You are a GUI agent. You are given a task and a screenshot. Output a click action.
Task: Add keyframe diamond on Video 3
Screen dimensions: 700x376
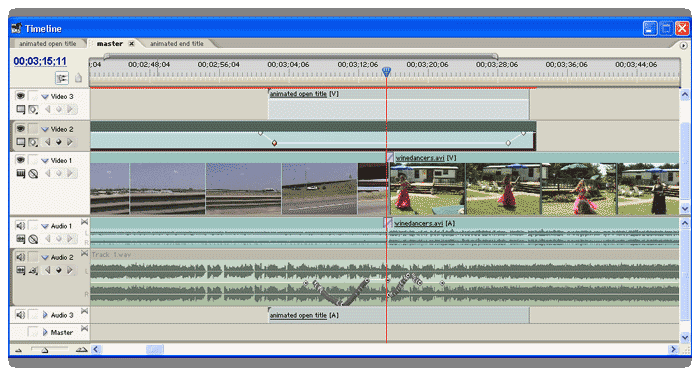[58, 109]
